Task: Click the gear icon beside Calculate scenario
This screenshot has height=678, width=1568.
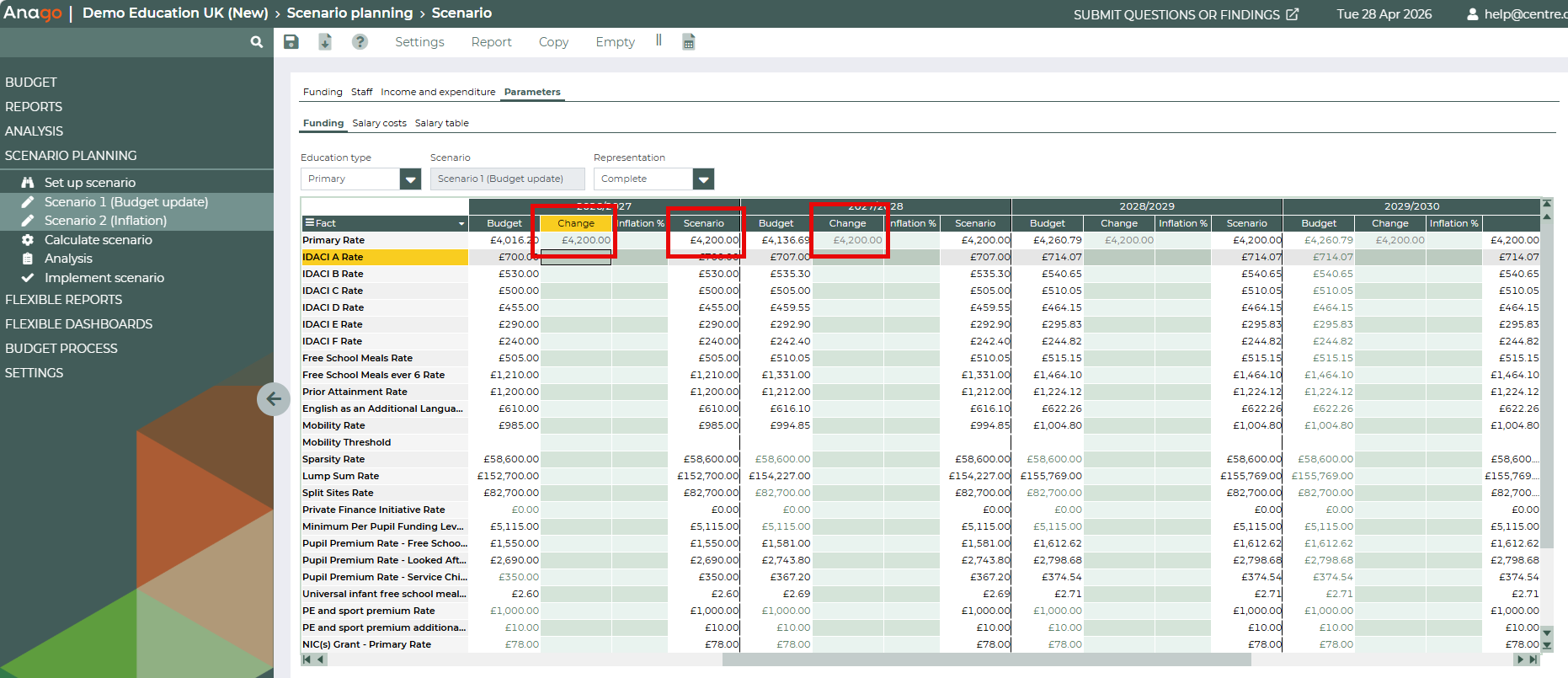Action: tap(28, 240)
